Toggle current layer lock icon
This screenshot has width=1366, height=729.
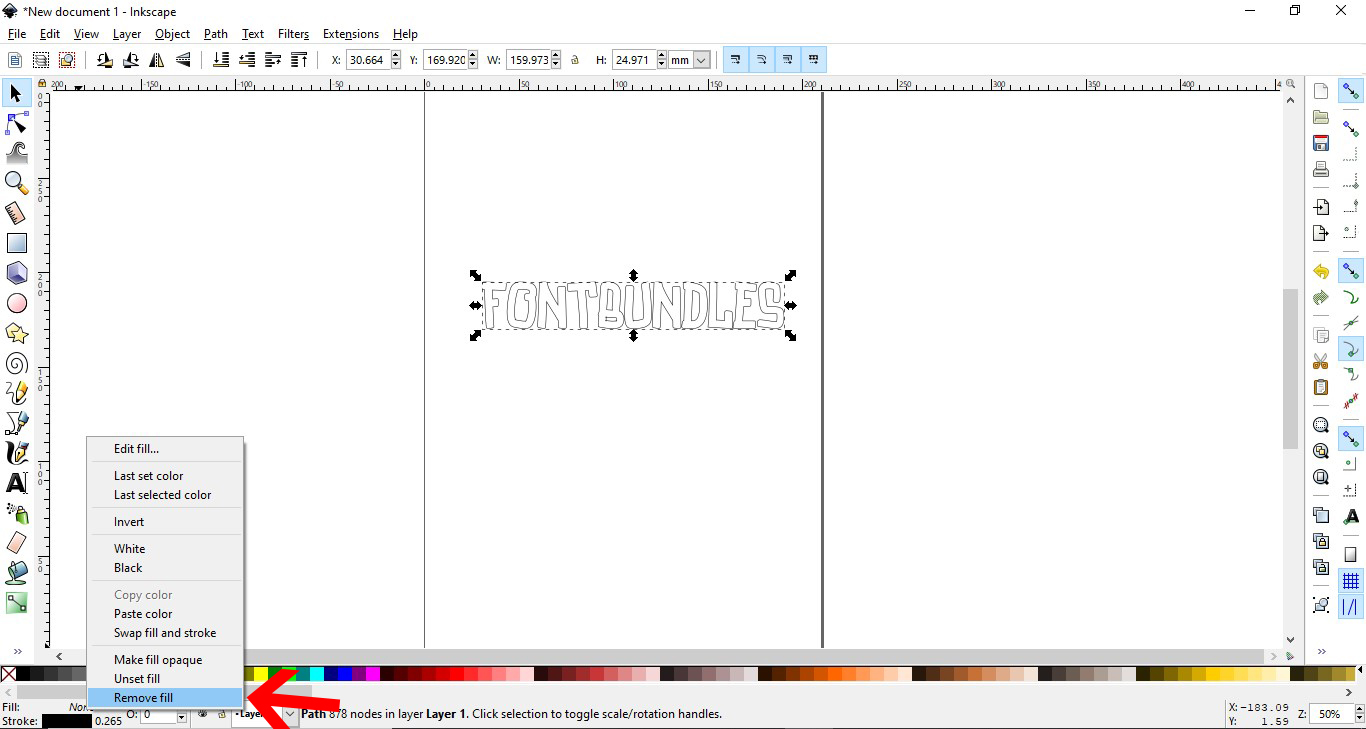(221, 715)
